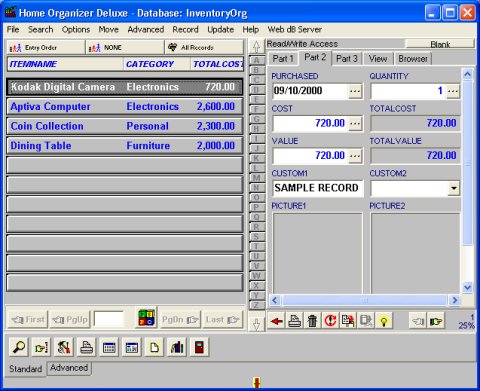Screen dimensions: 480x391
Task: Click the red circular undo icon
Action: tap(330, 321)
